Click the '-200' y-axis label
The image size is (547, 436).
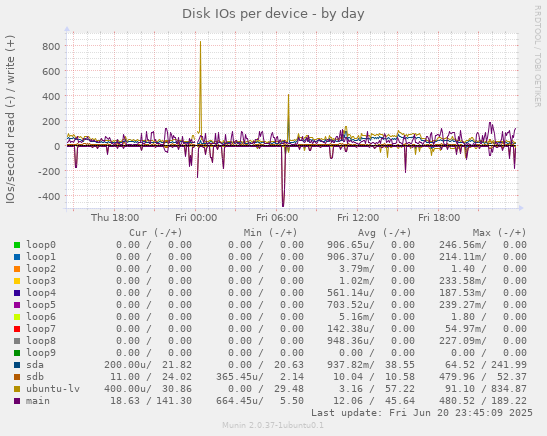click(x=49, y=171)
